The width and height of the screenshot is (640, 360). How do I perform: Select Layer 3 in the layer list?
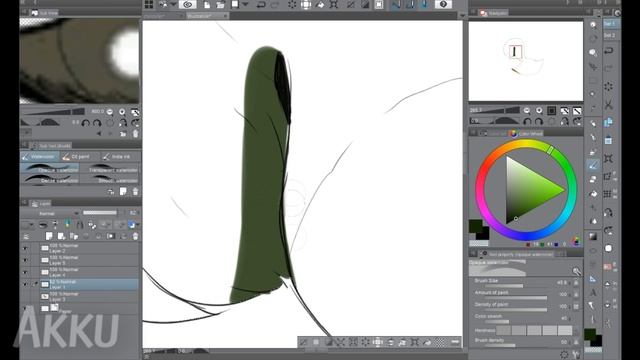click(x=90, y=296)
